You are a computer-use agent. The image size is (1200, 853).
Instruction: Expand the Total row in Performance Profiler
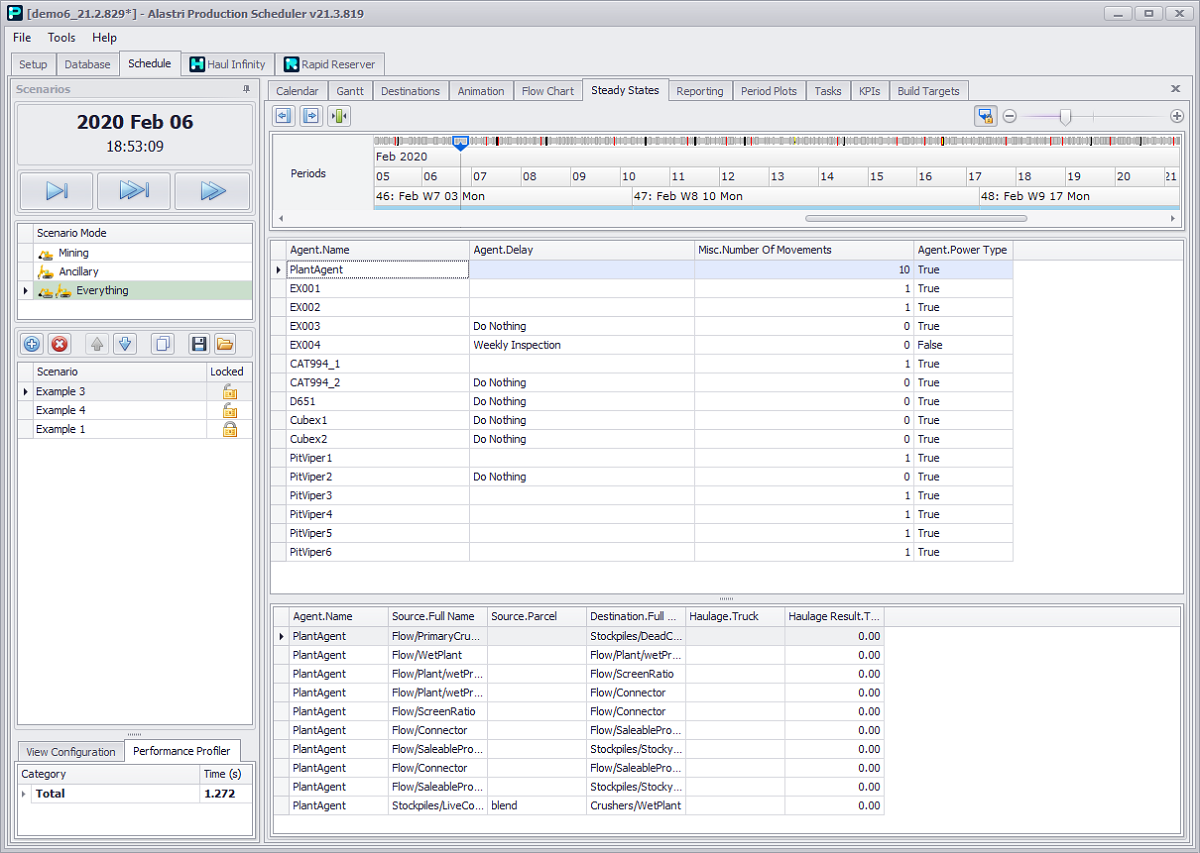tap(23, 793)
